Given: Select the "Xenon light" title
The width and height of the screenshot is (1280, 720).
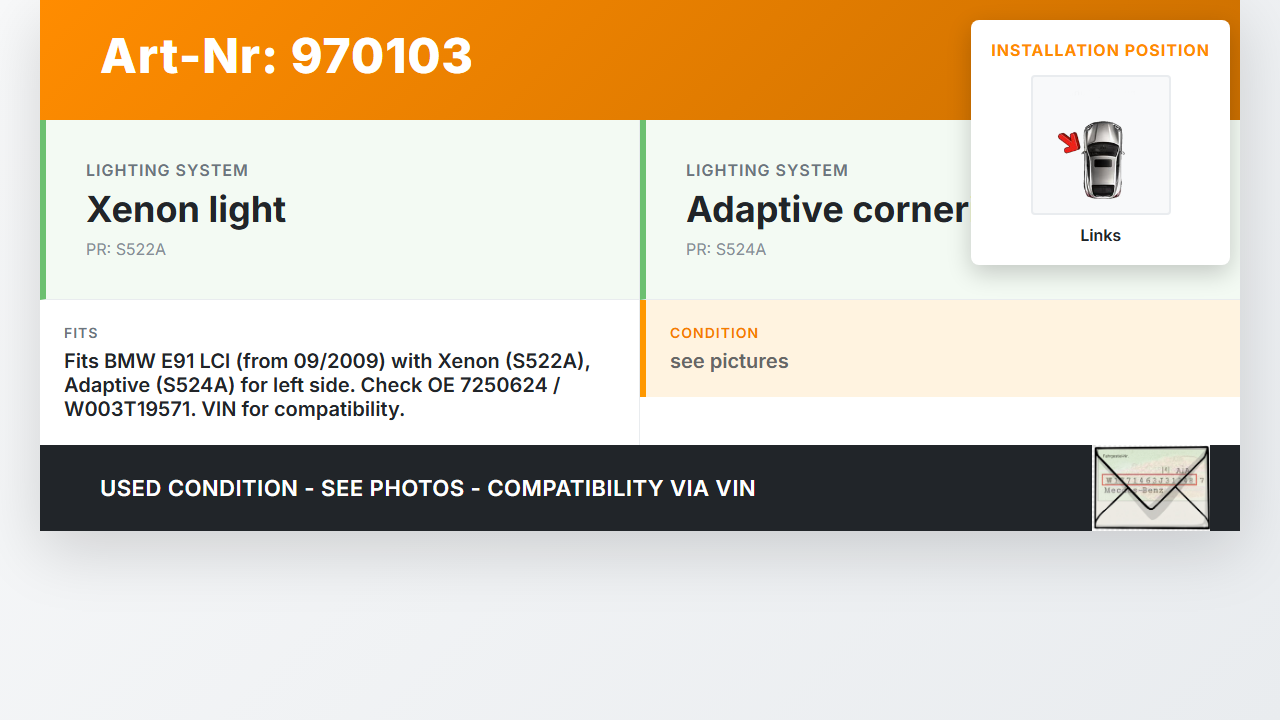Looking at the screenshot, I should 186,210.
